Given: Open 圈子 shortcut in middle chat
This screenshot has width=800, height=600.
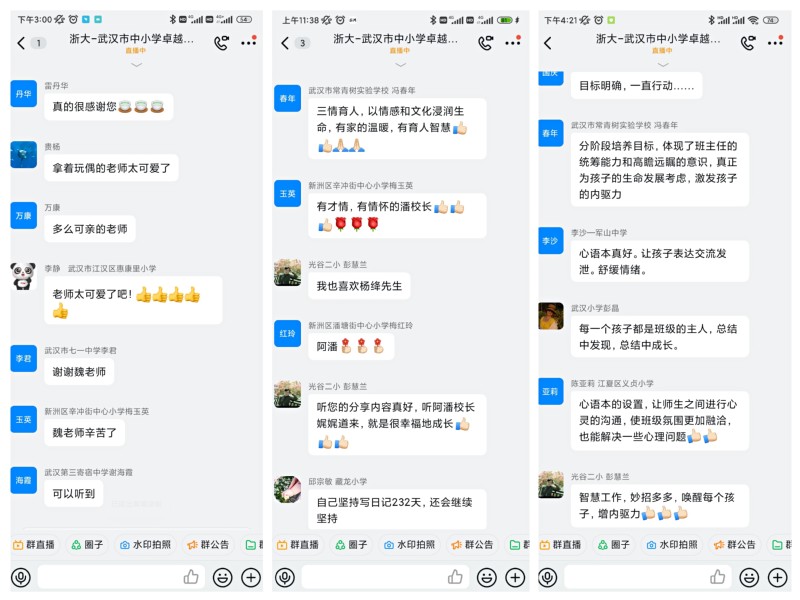Looking at the screenshot, I should coord(350,545).
